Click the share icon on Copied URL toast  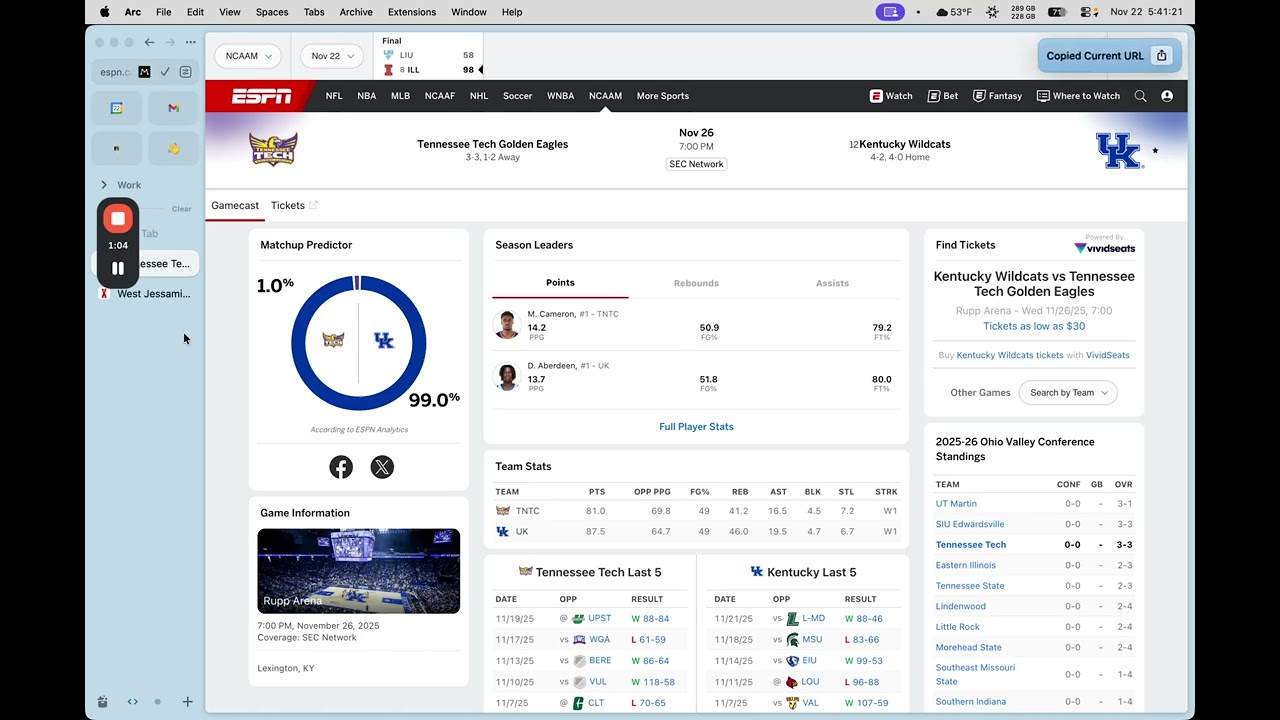[1162, 56]
